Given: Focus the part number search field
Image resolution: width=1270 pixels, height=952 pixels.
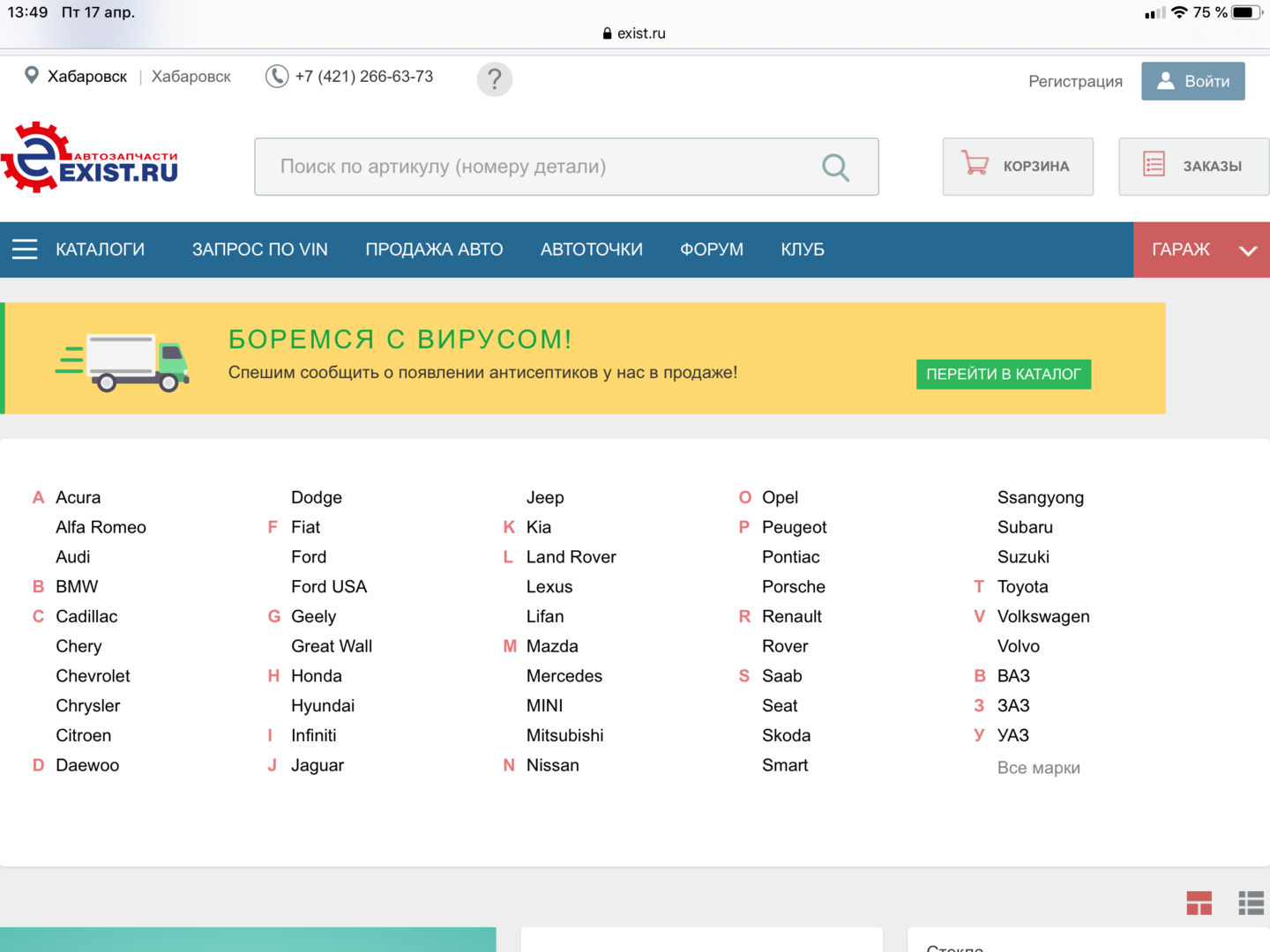Looking at the screenshot, I should tap(566, 167).
